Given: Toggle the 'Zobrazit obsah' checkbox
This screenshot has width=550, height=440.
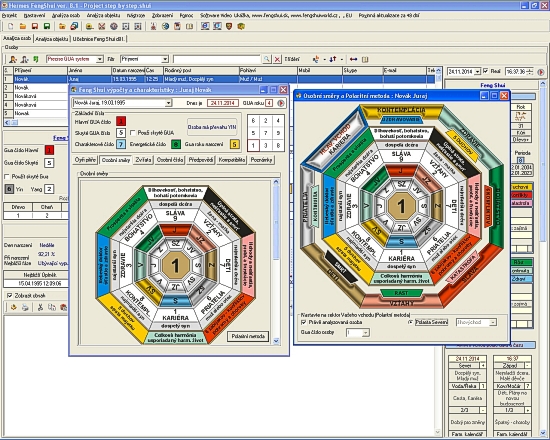Looking at the screenshot, I should tap(9, 295).
